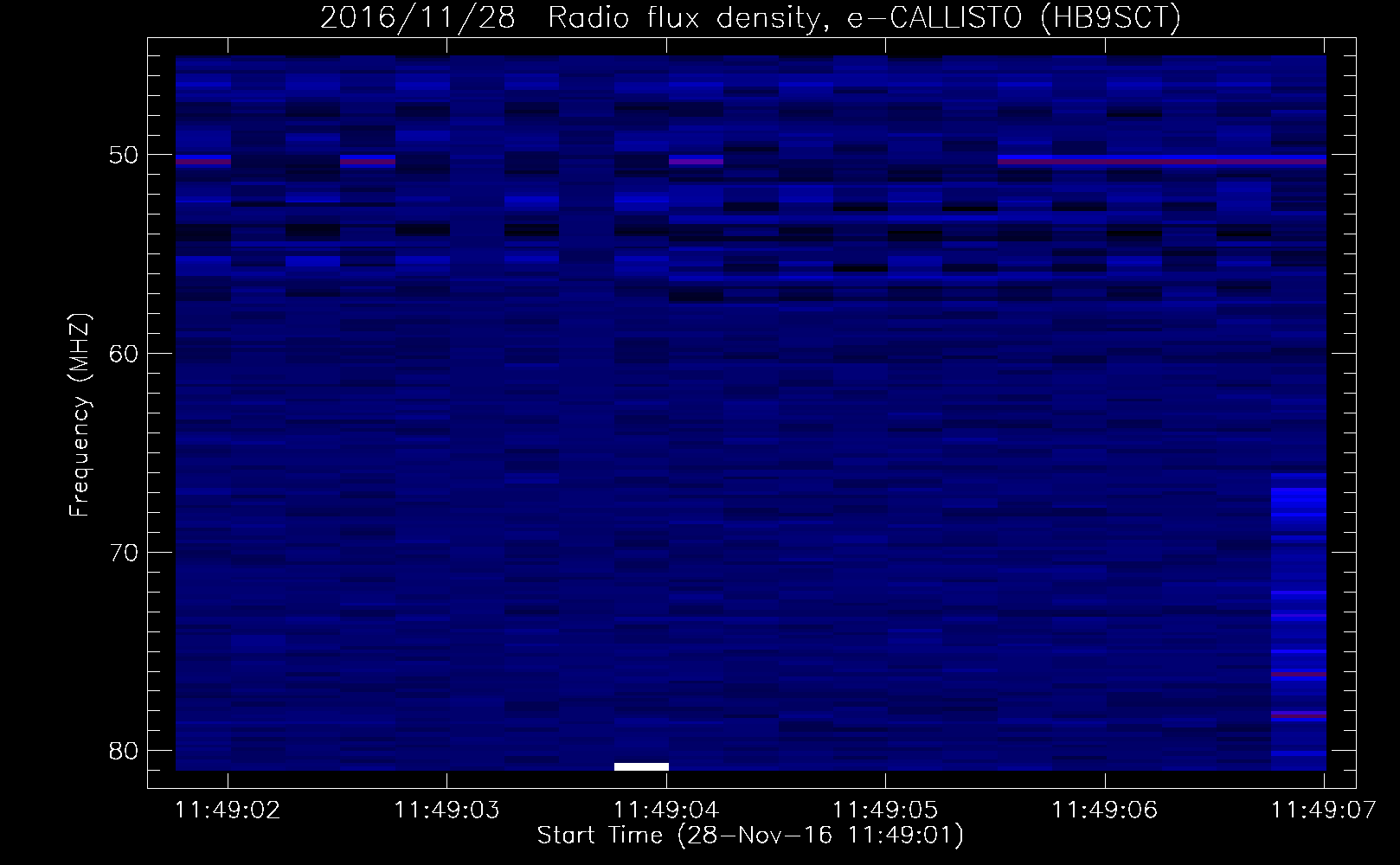Click the plot title "Radio flux density, e-CALLISTO (HB9SCT)"
The height and width of the screenshot is (865, 1400).
point(864,17)
